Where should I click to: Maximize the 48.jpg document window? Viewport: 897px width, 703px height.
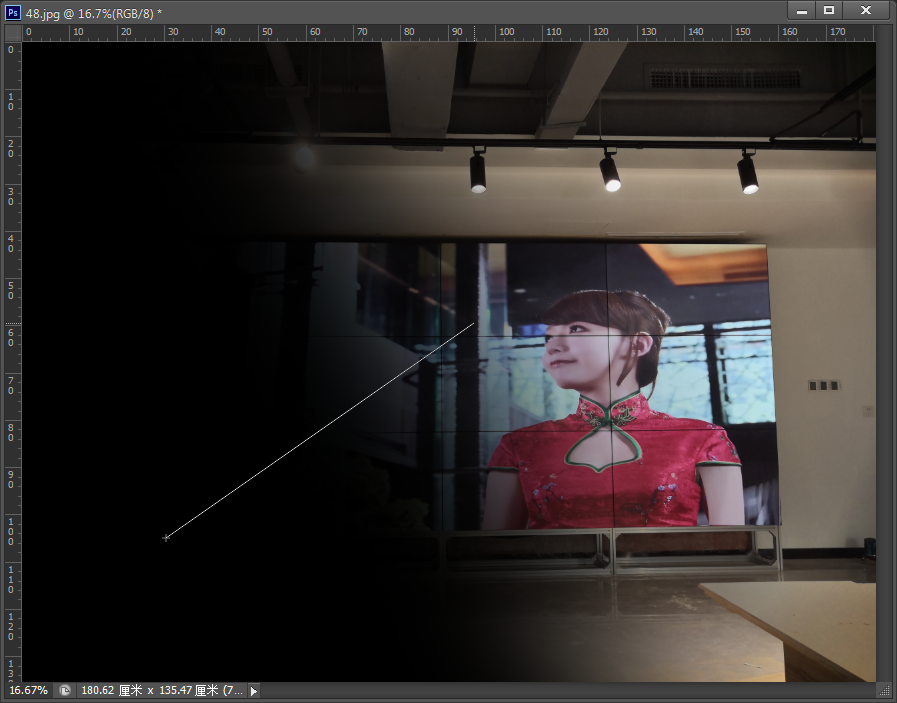[x=829, y=10]
